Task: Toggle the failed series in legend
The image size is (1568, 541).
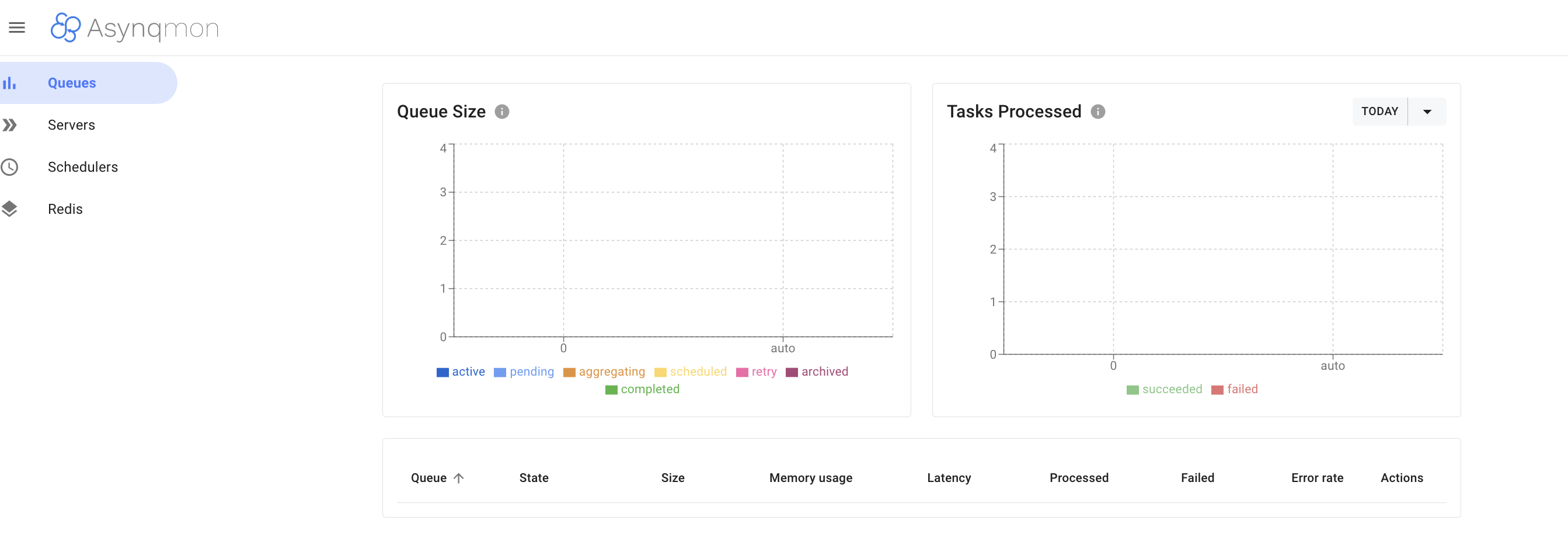Action: click(1235, 389)
